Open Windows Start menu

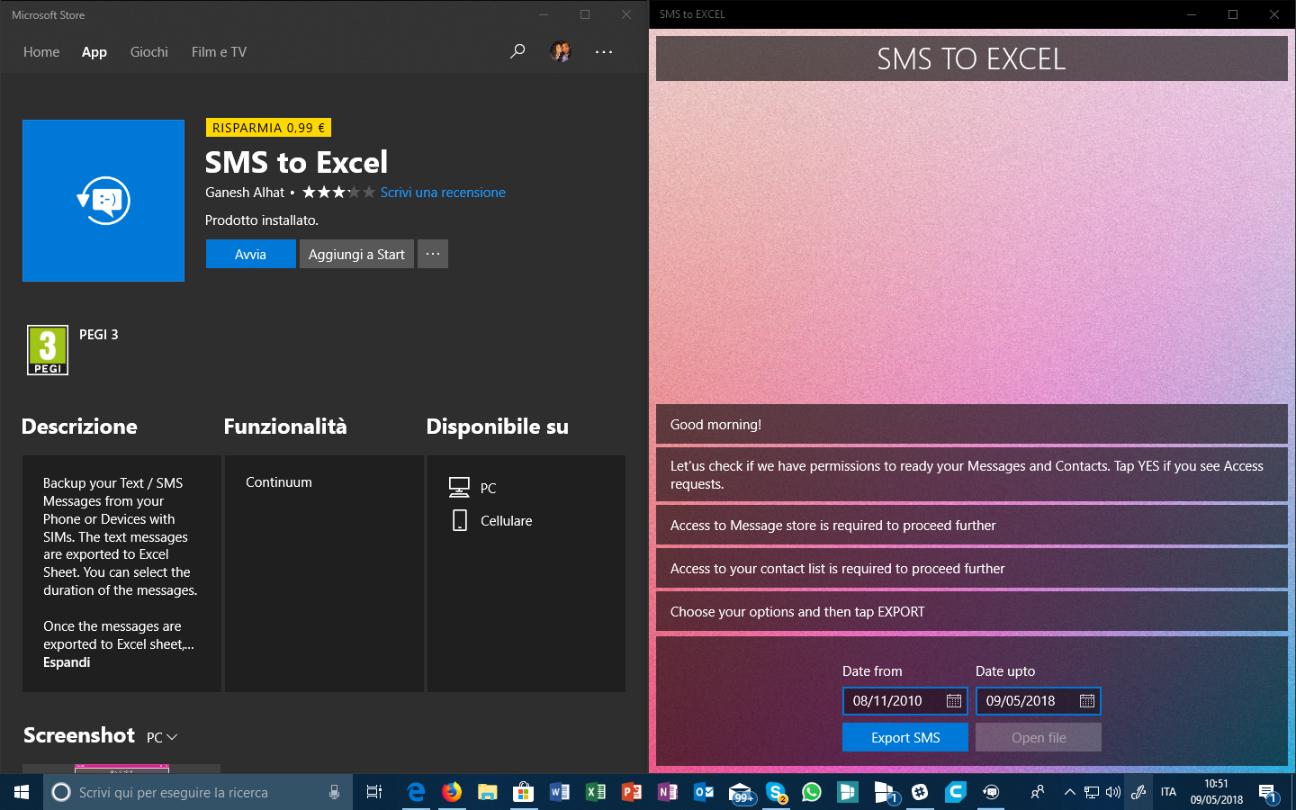point(20,792)
